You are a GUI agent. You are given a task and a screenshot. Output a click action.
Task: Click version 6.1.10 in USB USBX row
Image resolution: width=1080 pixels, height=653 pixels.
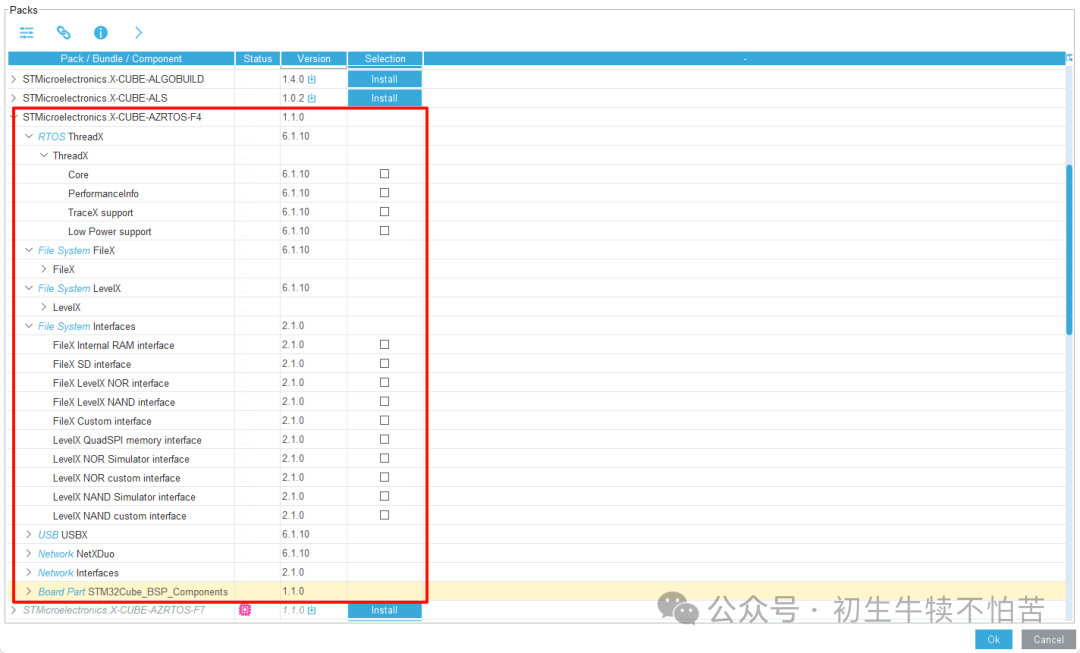click(295, 535)
